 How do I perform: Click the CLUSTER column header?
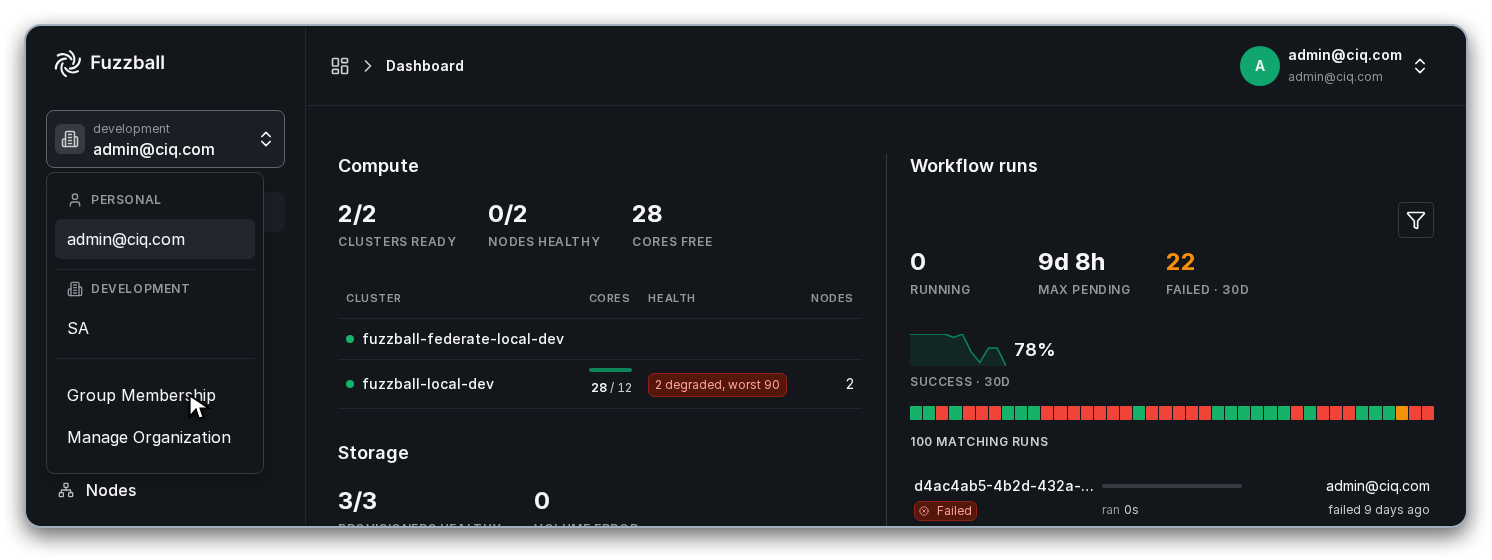pos(374,298)
